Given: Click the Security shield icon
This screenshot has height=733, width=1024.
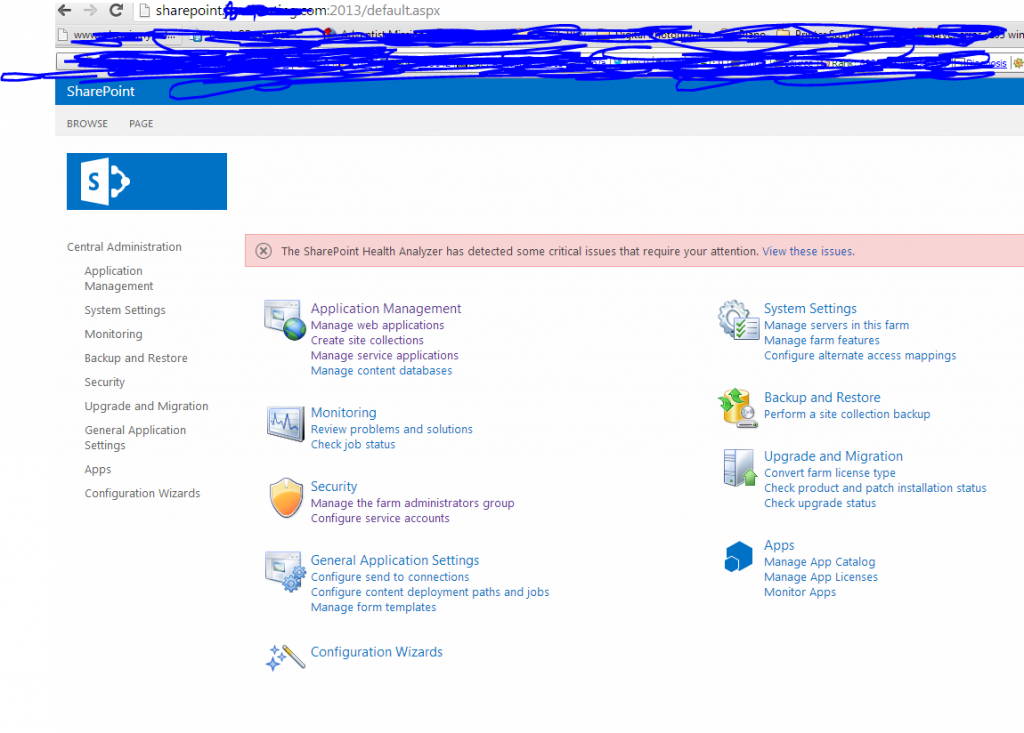Looking at the screenshot, I should pos(286,497).
